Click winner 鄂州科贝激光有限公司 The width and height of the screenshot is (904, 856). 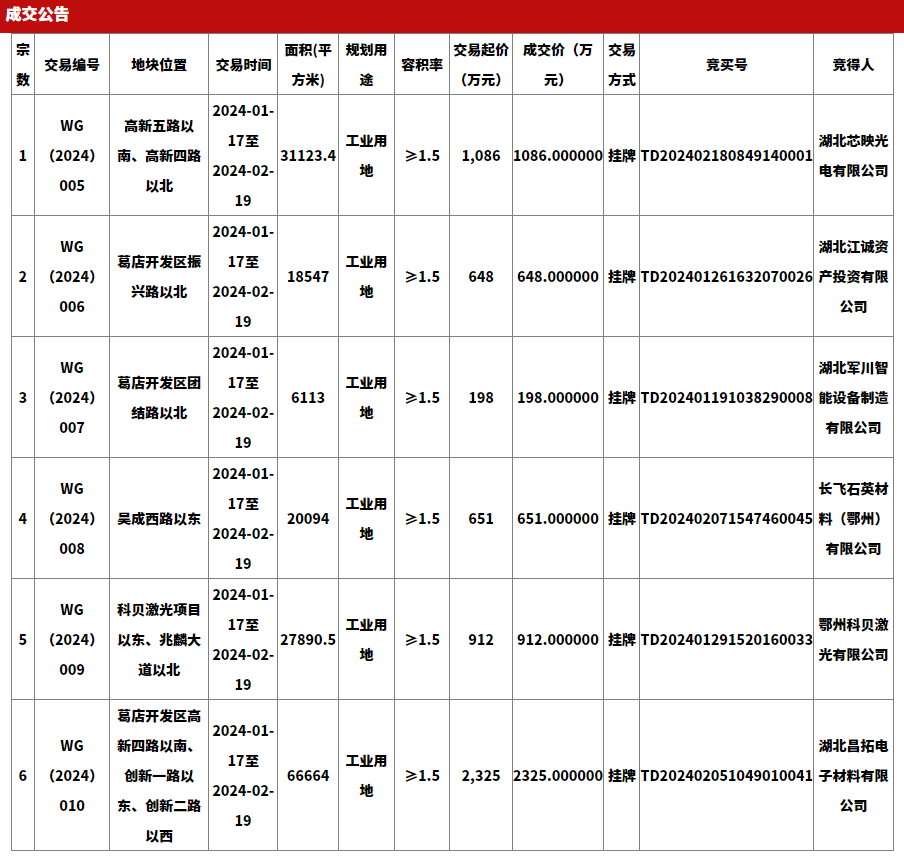tap(853, 640)
